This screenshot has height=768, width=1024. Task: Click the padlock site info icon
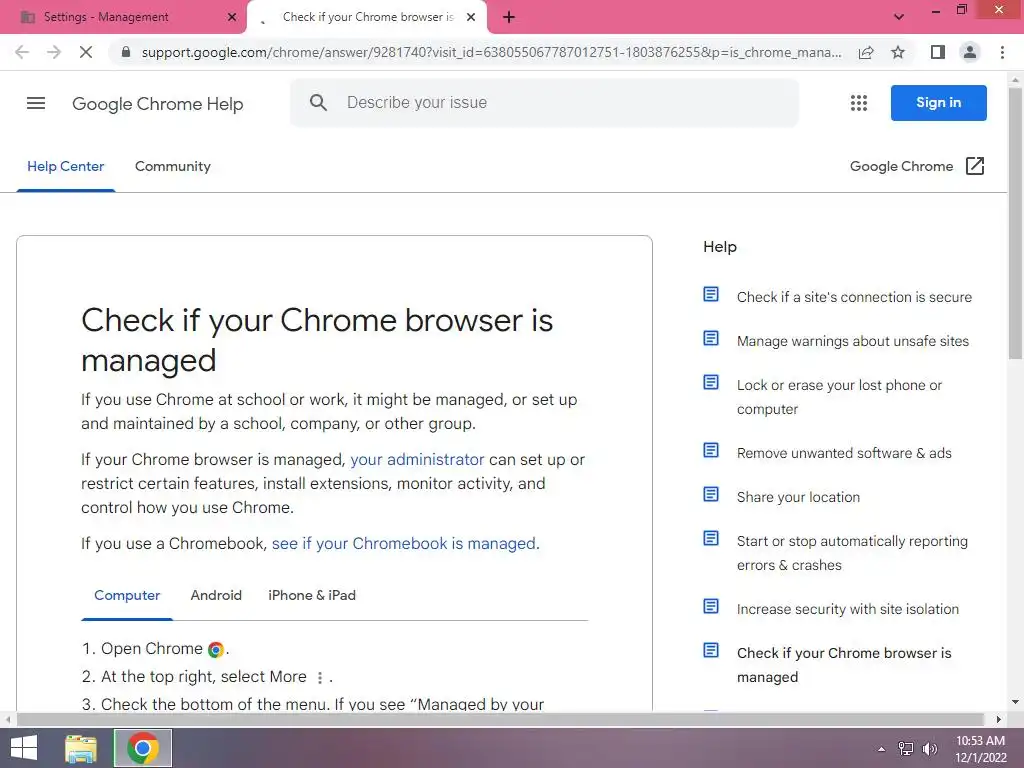click(x=126, y=52)
